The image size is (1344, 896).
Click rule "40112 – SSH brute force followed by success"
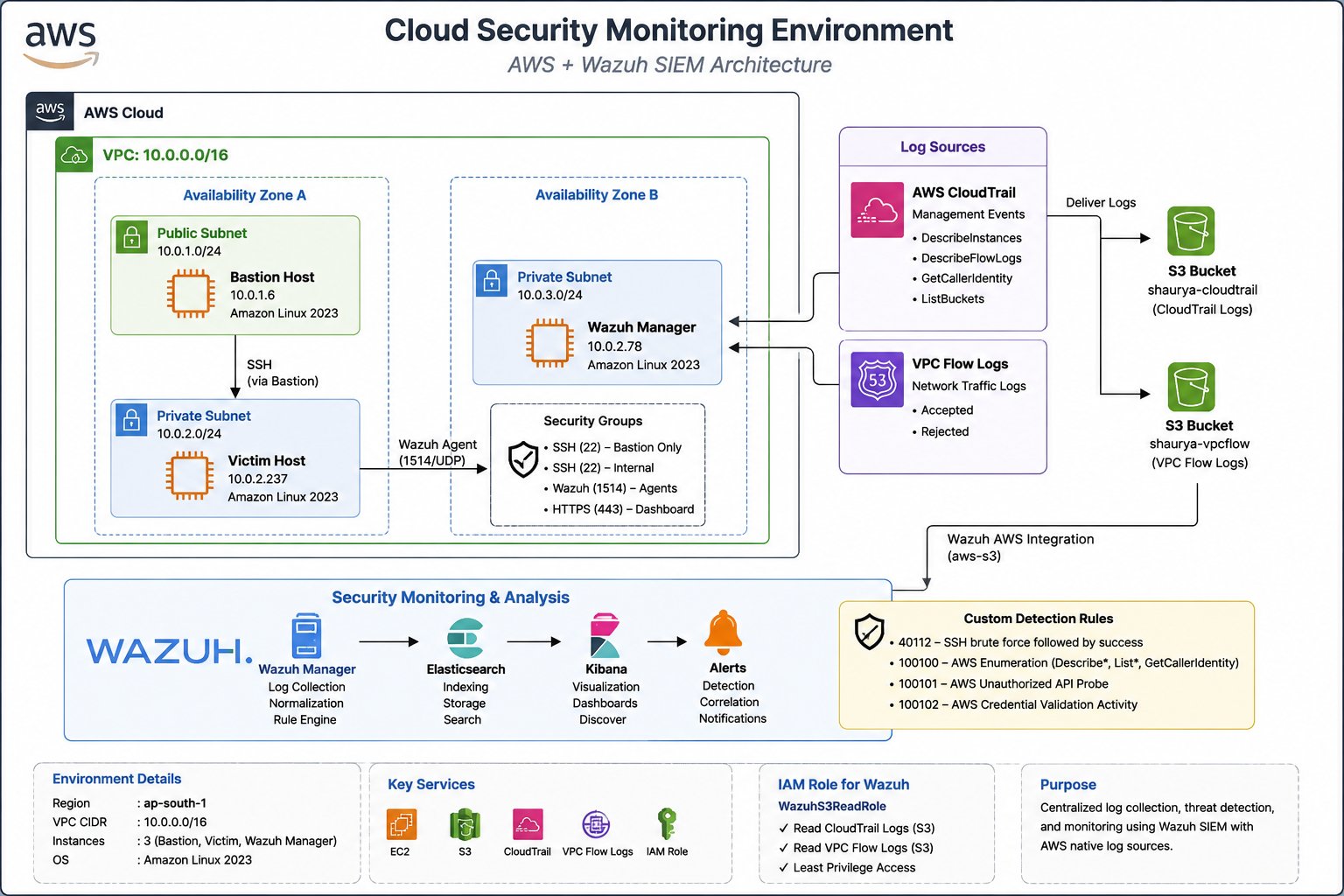point(1021,642)
